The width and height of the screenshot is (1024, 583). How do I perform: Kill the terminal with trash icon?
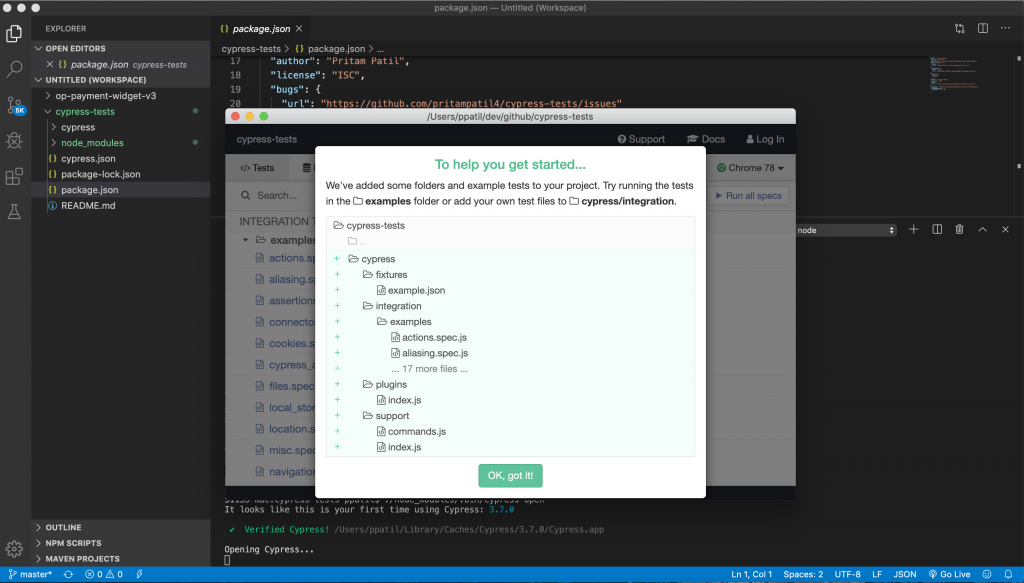tap(959, 229)
